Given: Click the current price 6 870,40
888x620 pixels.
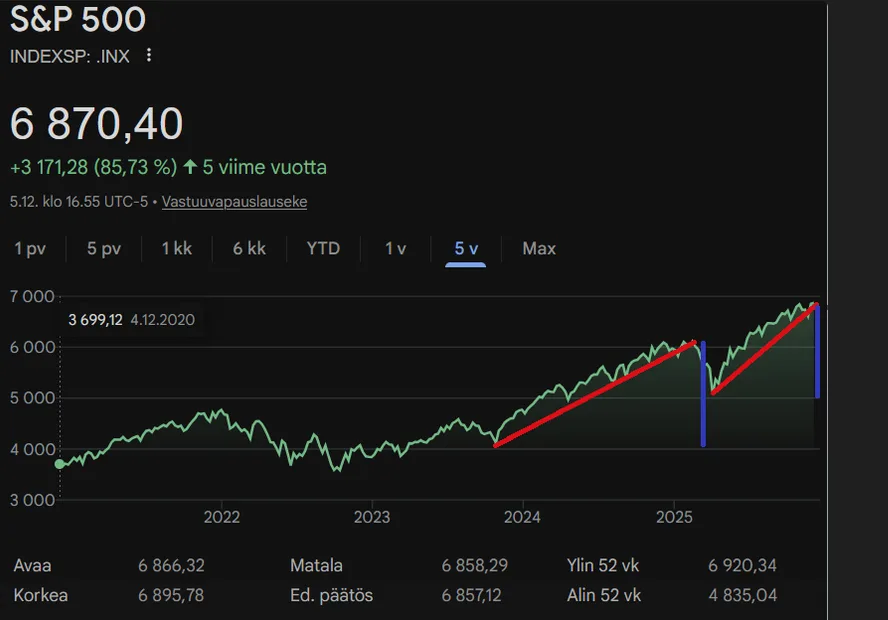Looking at the screenshot, I should [97, 124].
